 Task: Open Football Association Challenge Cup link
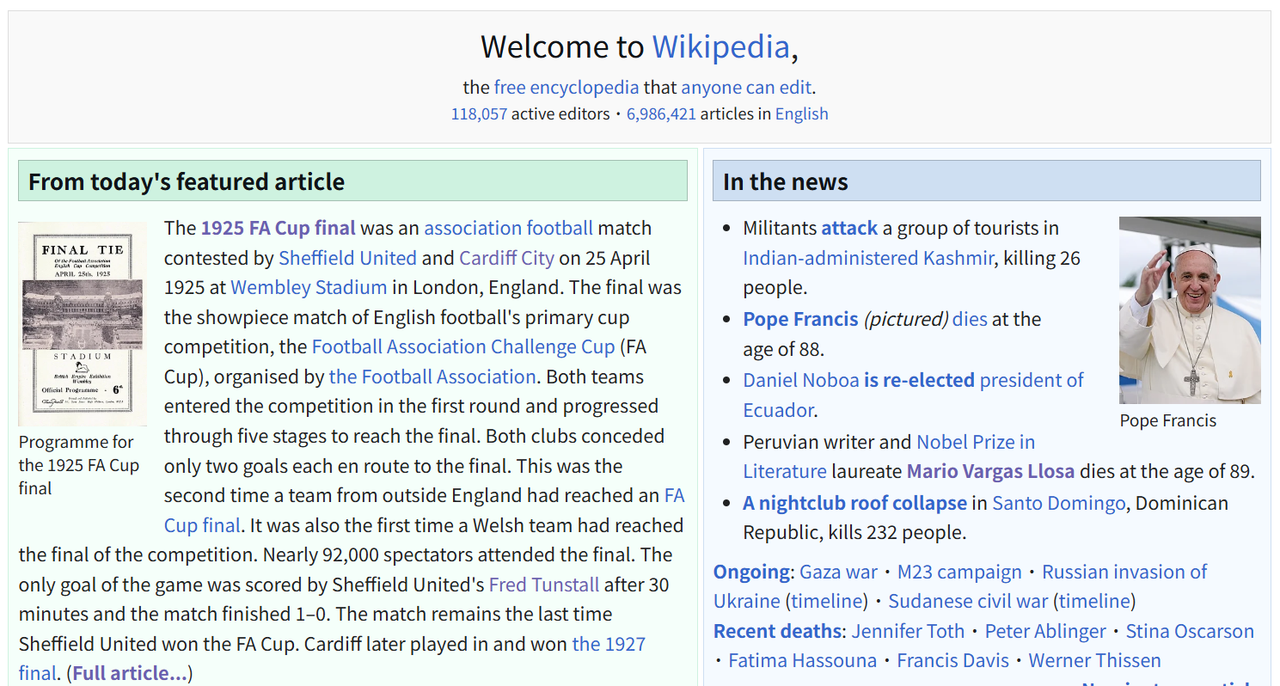[x=463, y=347]
